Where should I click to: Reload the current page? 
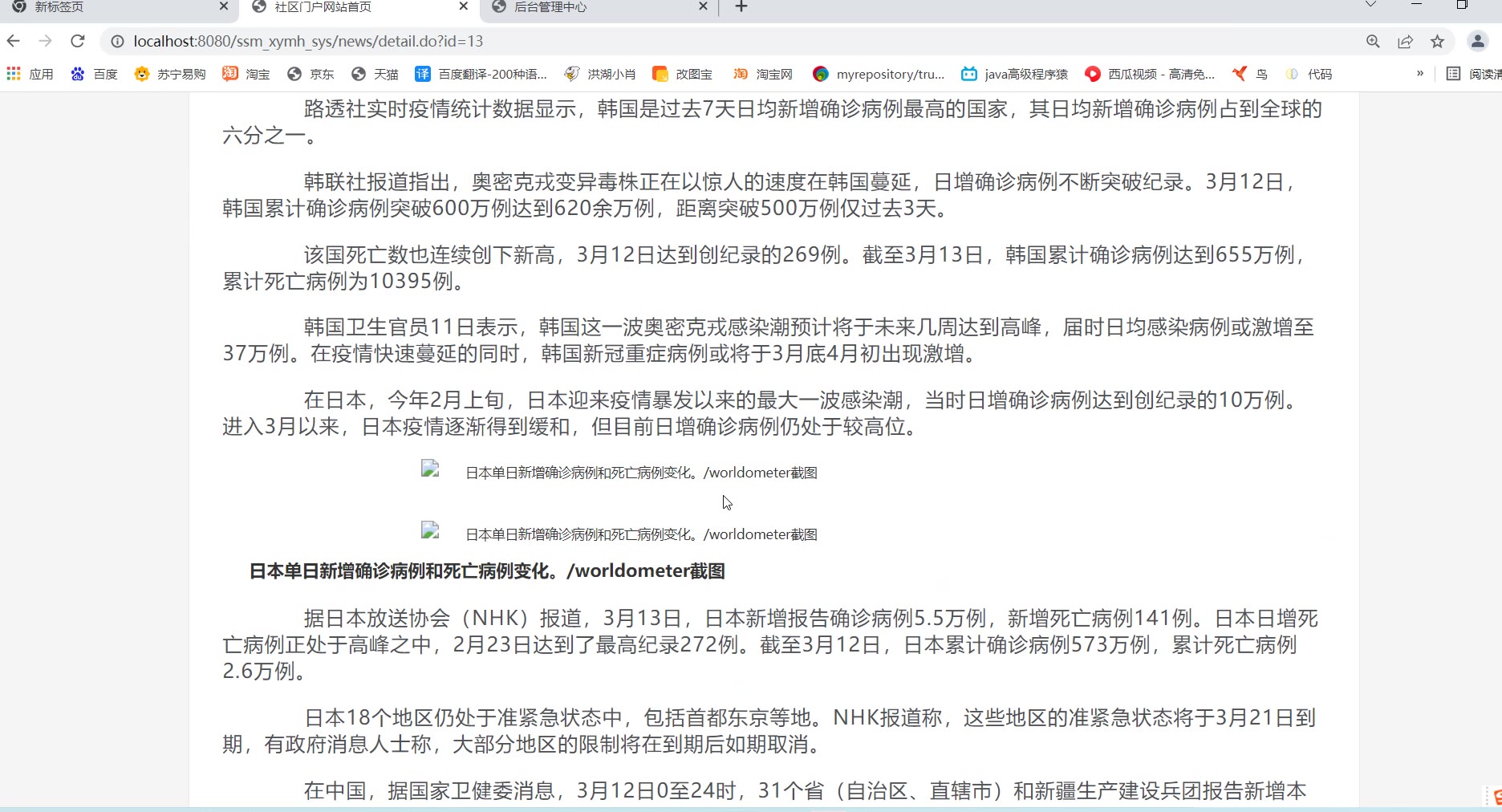pos(78,41)
